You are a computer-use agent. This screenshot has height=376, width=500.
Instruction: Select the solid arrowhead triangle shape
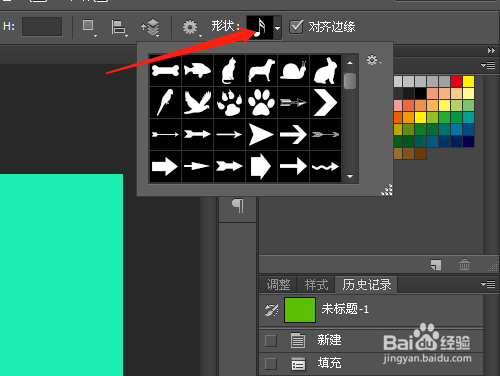261,135
